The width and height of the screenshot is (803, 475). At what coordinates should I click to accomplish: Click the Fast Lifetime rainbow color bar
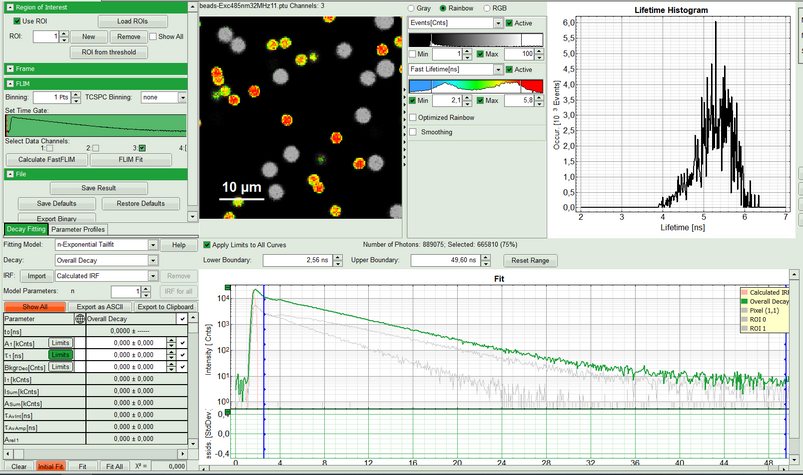[475, 86]
